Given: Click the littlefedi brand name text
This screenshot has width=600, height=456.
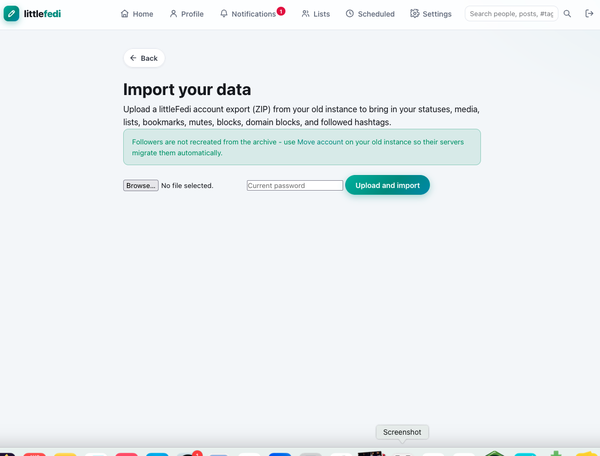Looking at the screenshot, I should tap(42, 14).
